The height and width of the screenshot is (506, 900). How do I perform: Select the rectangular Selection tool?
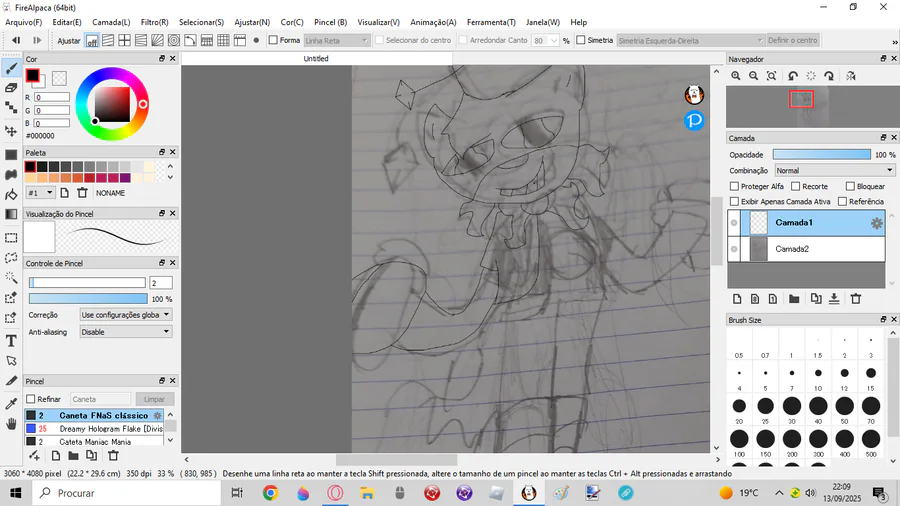tap(11, 238)
